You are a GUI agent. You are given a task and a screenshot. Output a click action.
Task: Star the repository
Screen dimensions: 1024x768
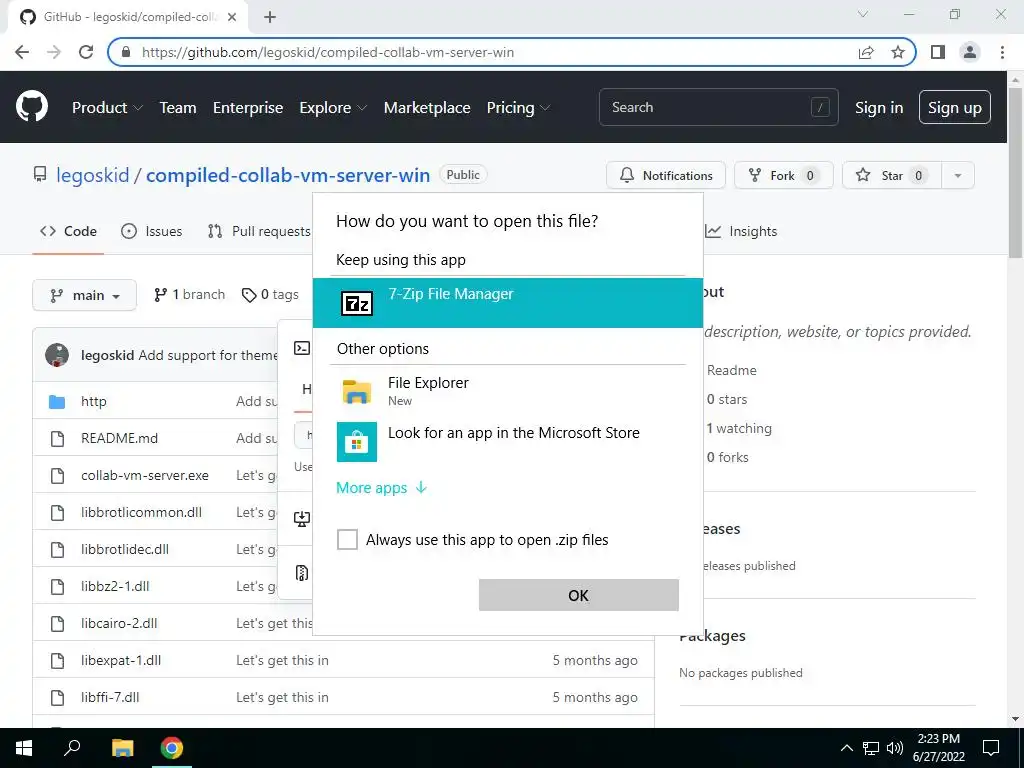892,175
